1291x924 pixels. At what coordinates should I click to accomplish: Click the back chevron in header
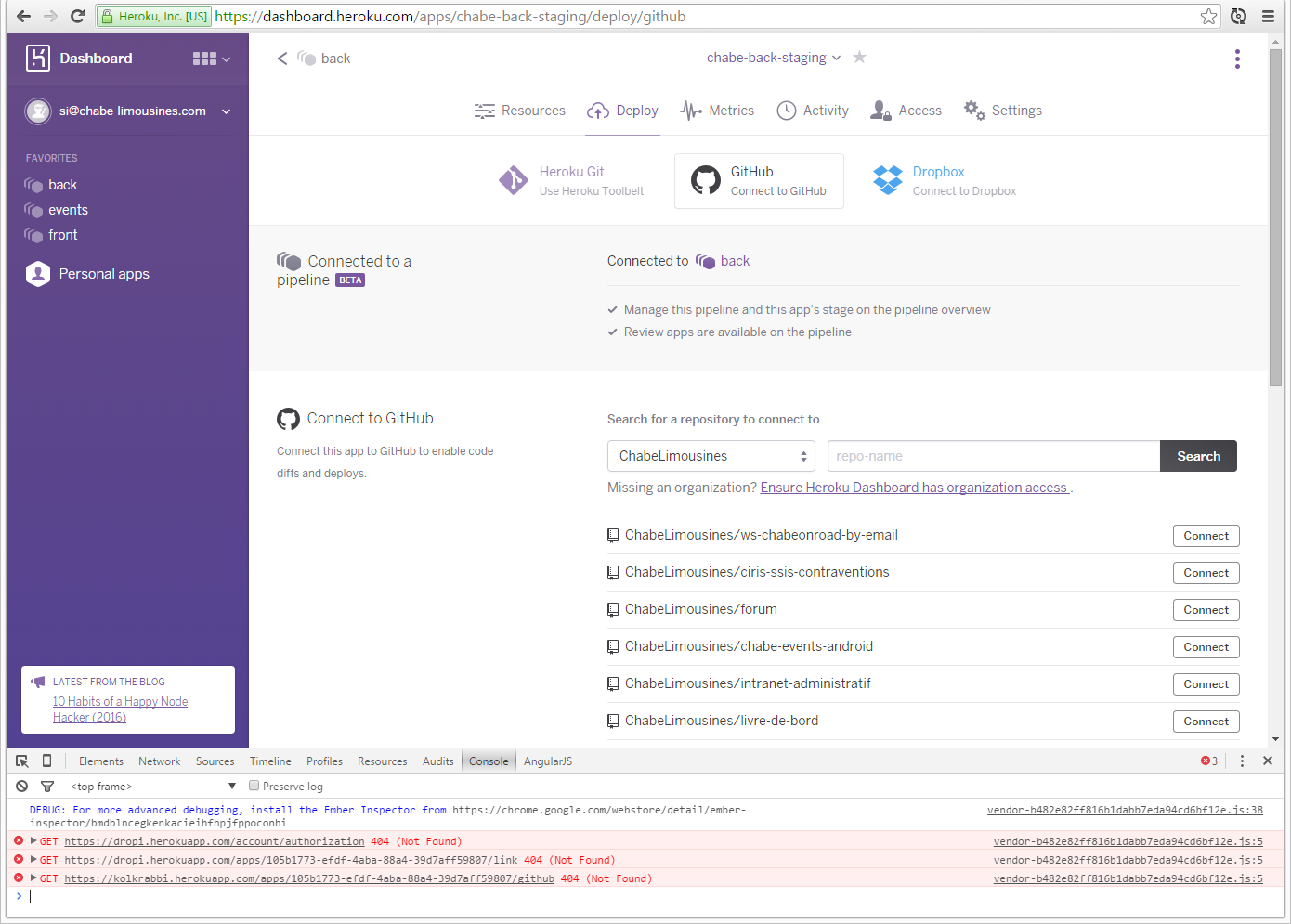tap(282, 59)
